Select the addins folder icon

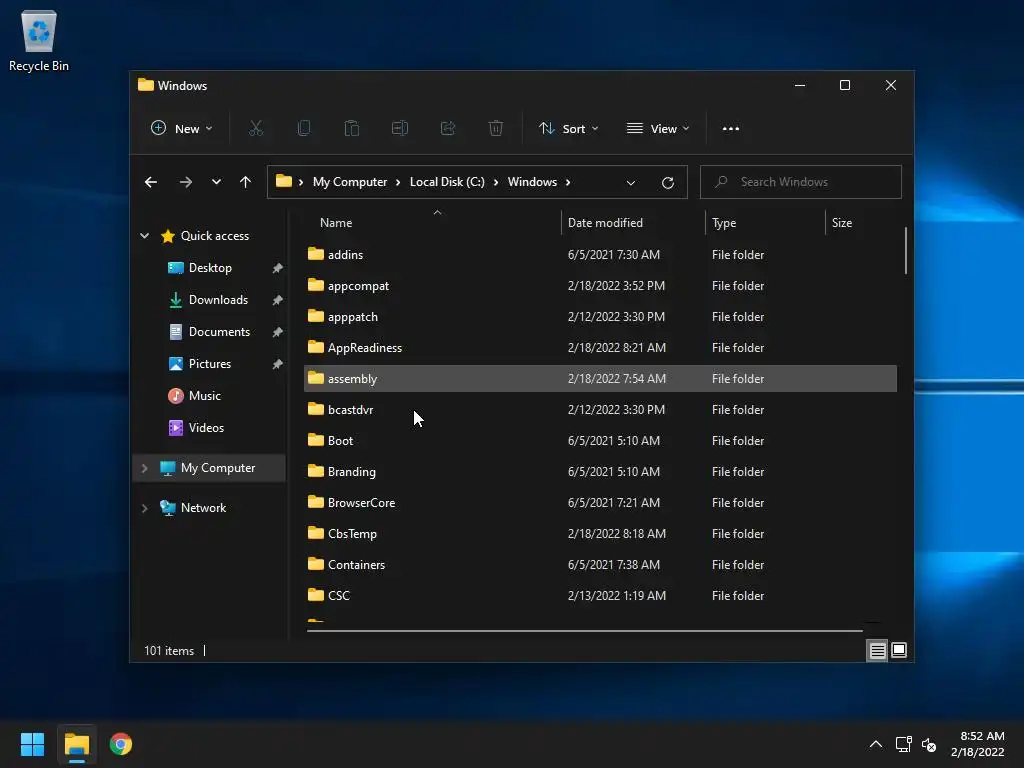[x=315, y=254]
